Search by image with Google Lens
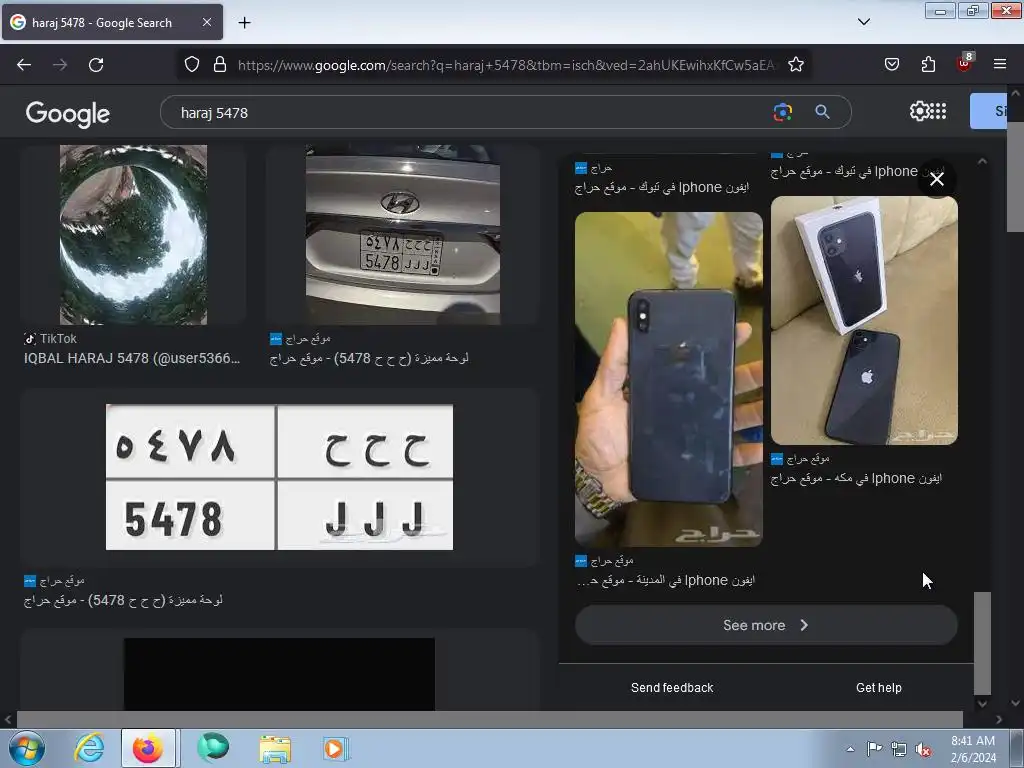The width and height of the screenshot is (1024, 768). click(x=782, y=112)
